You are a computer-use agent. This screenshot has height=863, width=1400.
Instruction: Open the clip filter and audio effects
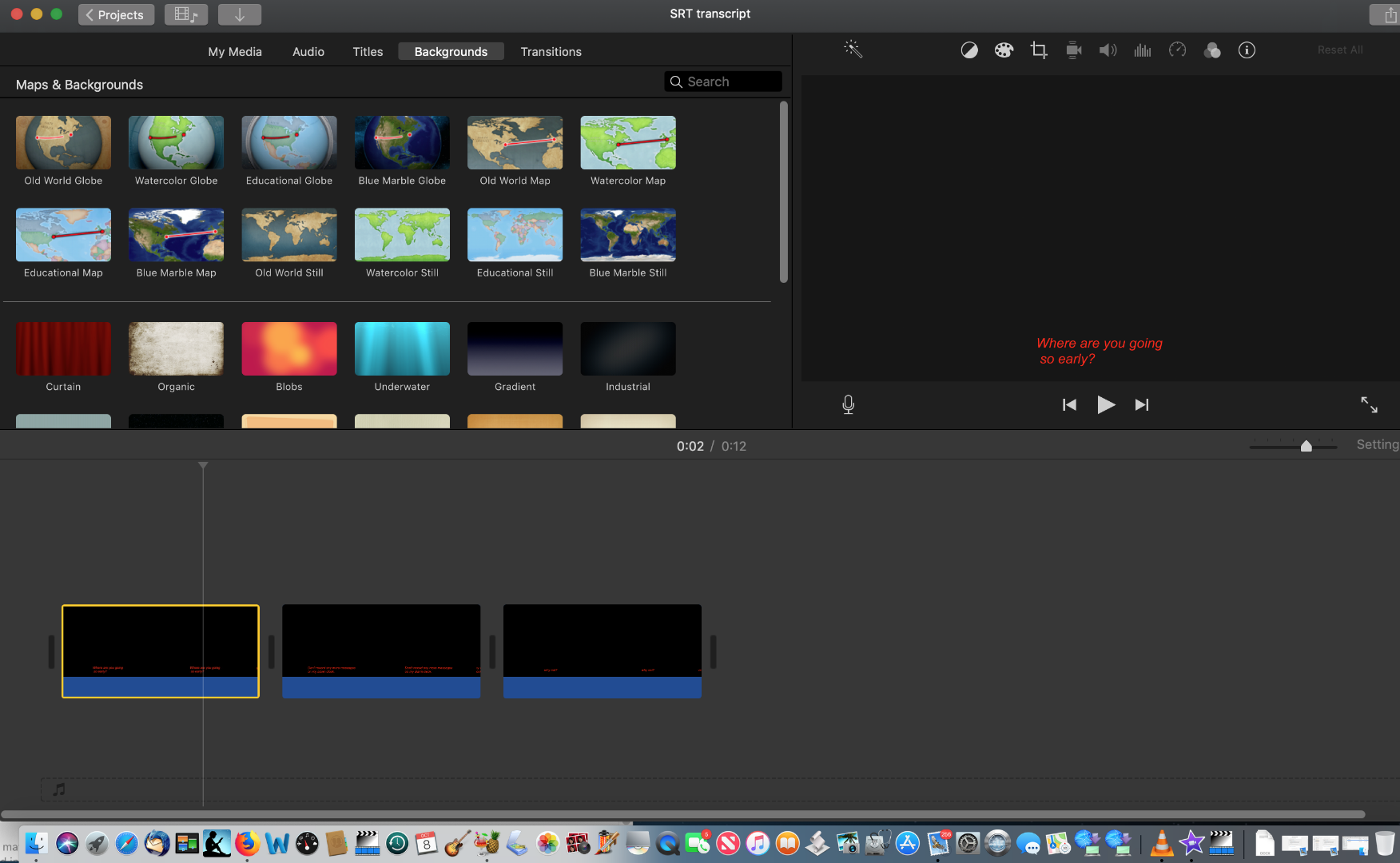click(x=1212, y=50)
